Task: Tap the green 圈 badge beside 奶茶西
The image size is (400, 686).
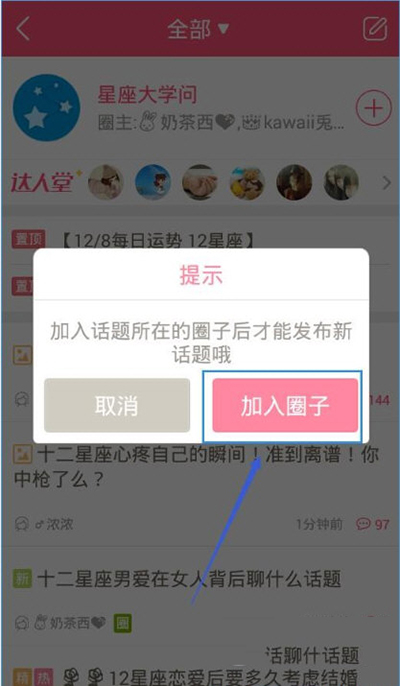Action: coord(123,623)
